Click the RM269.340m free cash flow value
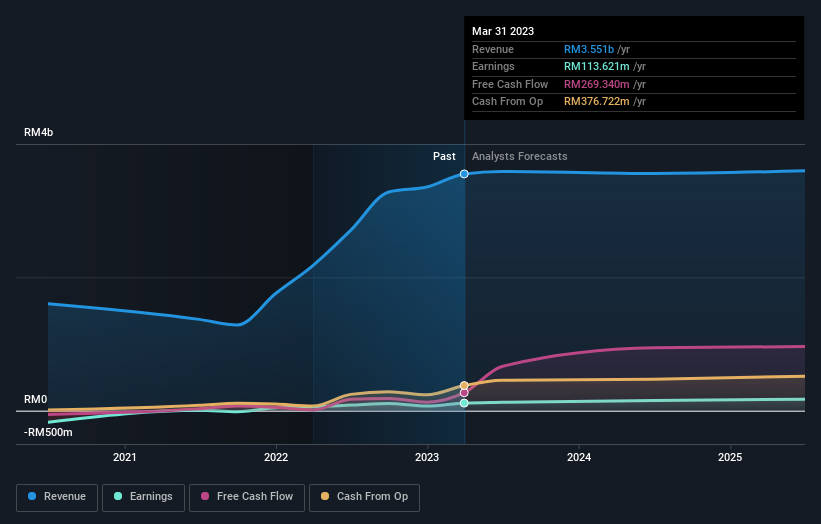Screen dimensions: 821x524 point(596,84)
